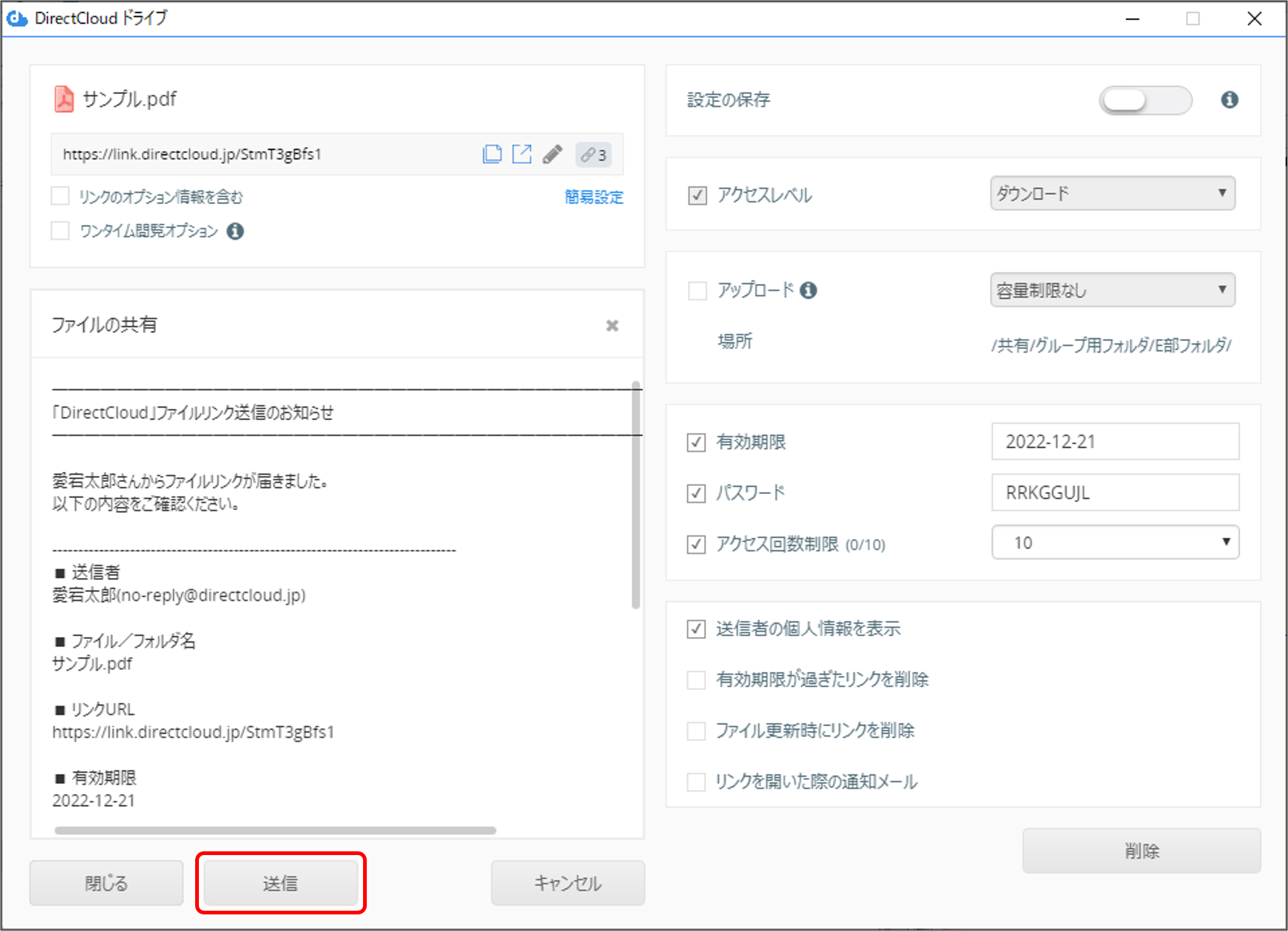
Task: Show info for one-time viewing option
Action: point(235,231)
